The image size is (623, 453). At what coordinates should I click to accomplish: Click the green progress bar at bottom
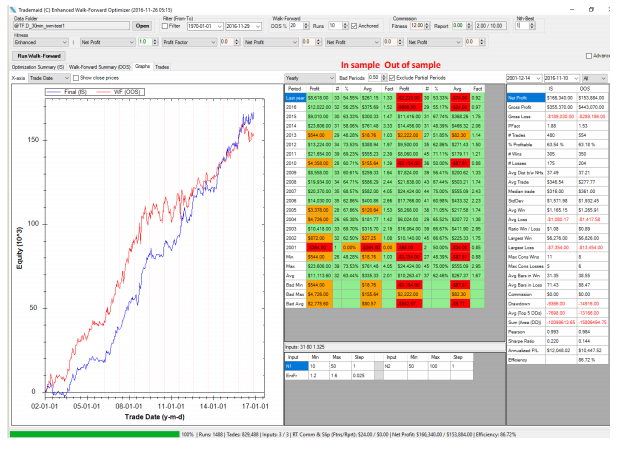coord(90,435)
